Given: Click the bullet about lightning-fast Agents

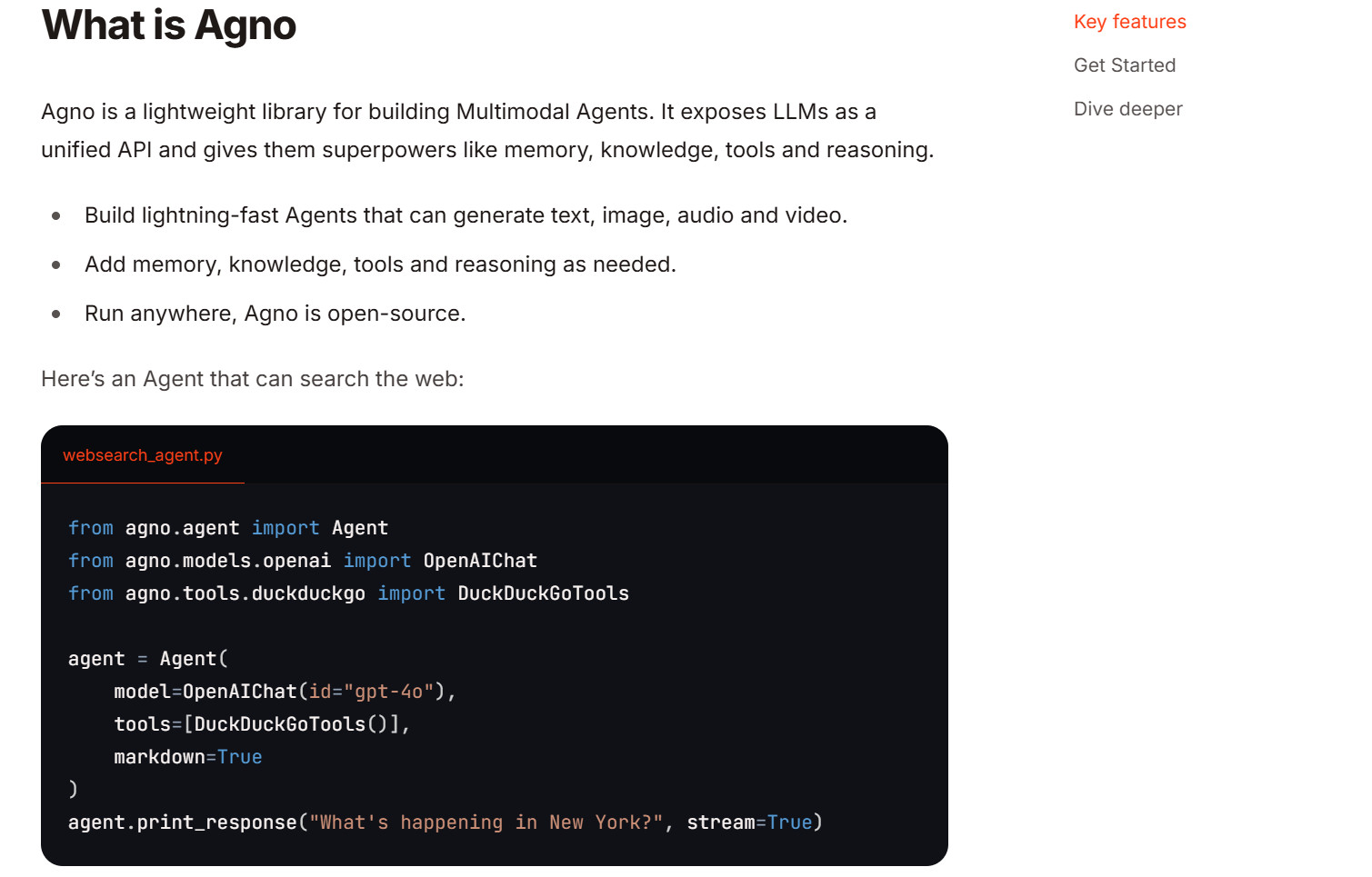Looking at the screenshot, I should [466, 215].
